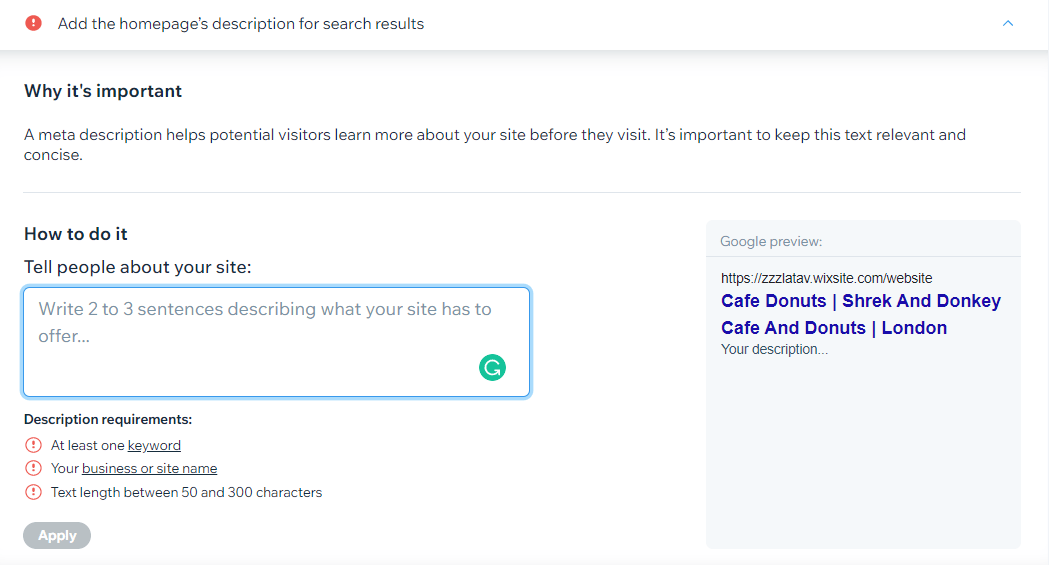Click the warning icon beside keyword requirement
This screenshot has width=1049, height=565.
[x=33, y=445]
